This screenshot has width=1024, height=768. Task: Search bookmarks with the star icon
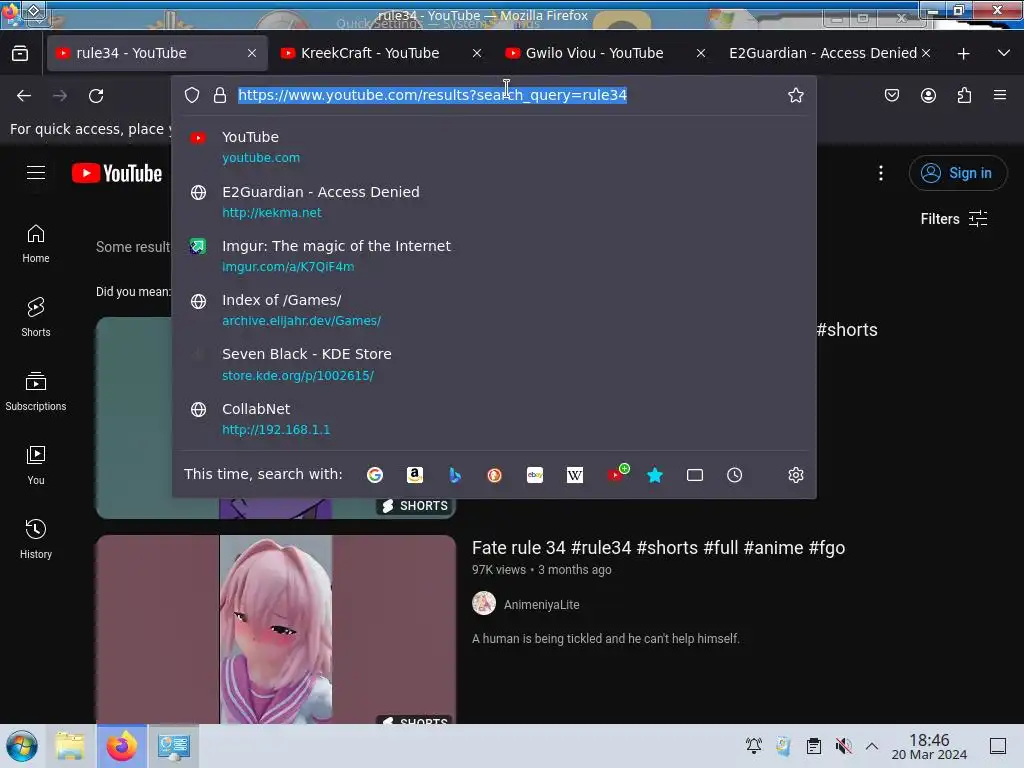(x=655, y=475)
